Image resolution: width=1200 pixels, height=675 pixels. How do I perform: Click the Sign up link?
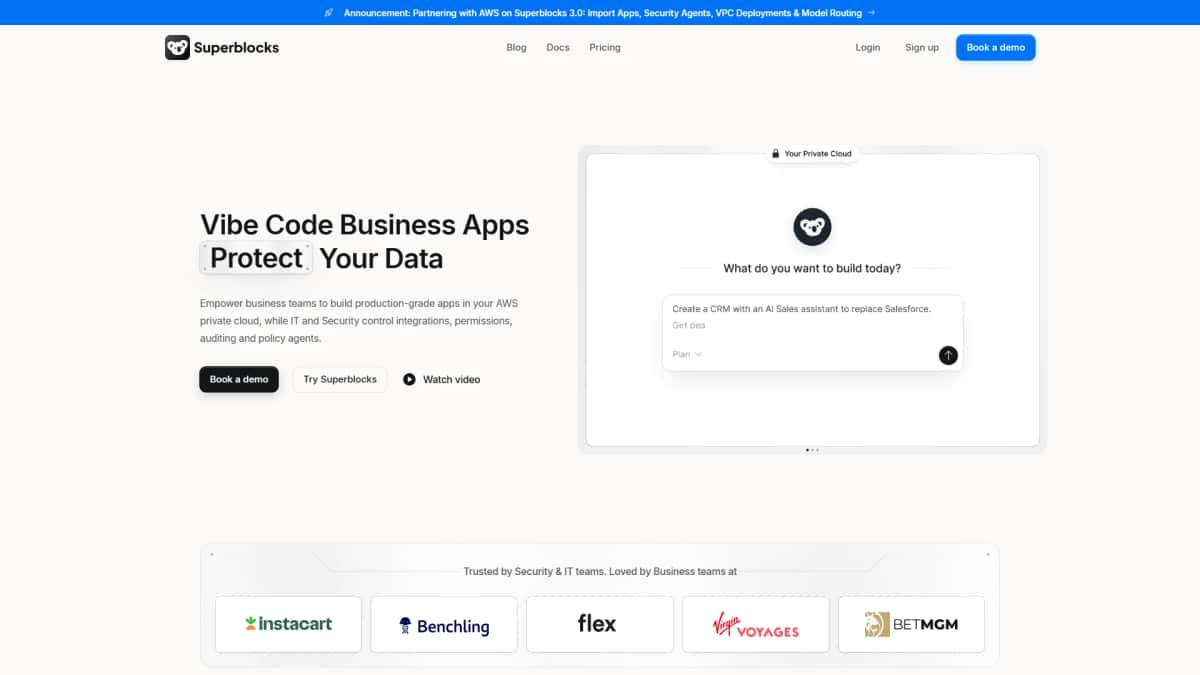(x=922, y=47)
